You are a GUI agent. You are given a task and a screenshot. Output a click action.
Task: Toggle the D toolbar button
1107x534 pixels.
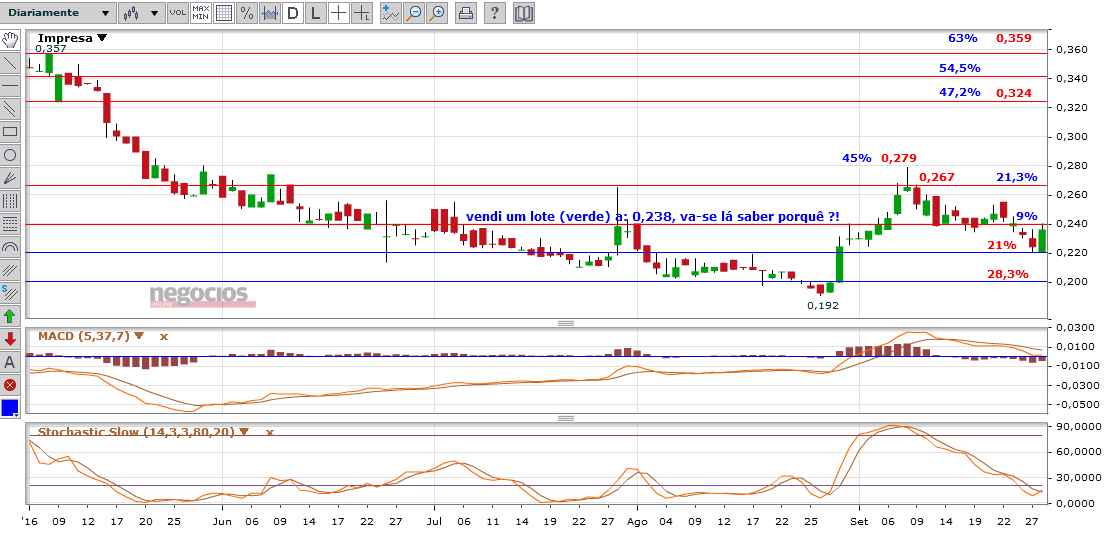[x=293, y=13]
